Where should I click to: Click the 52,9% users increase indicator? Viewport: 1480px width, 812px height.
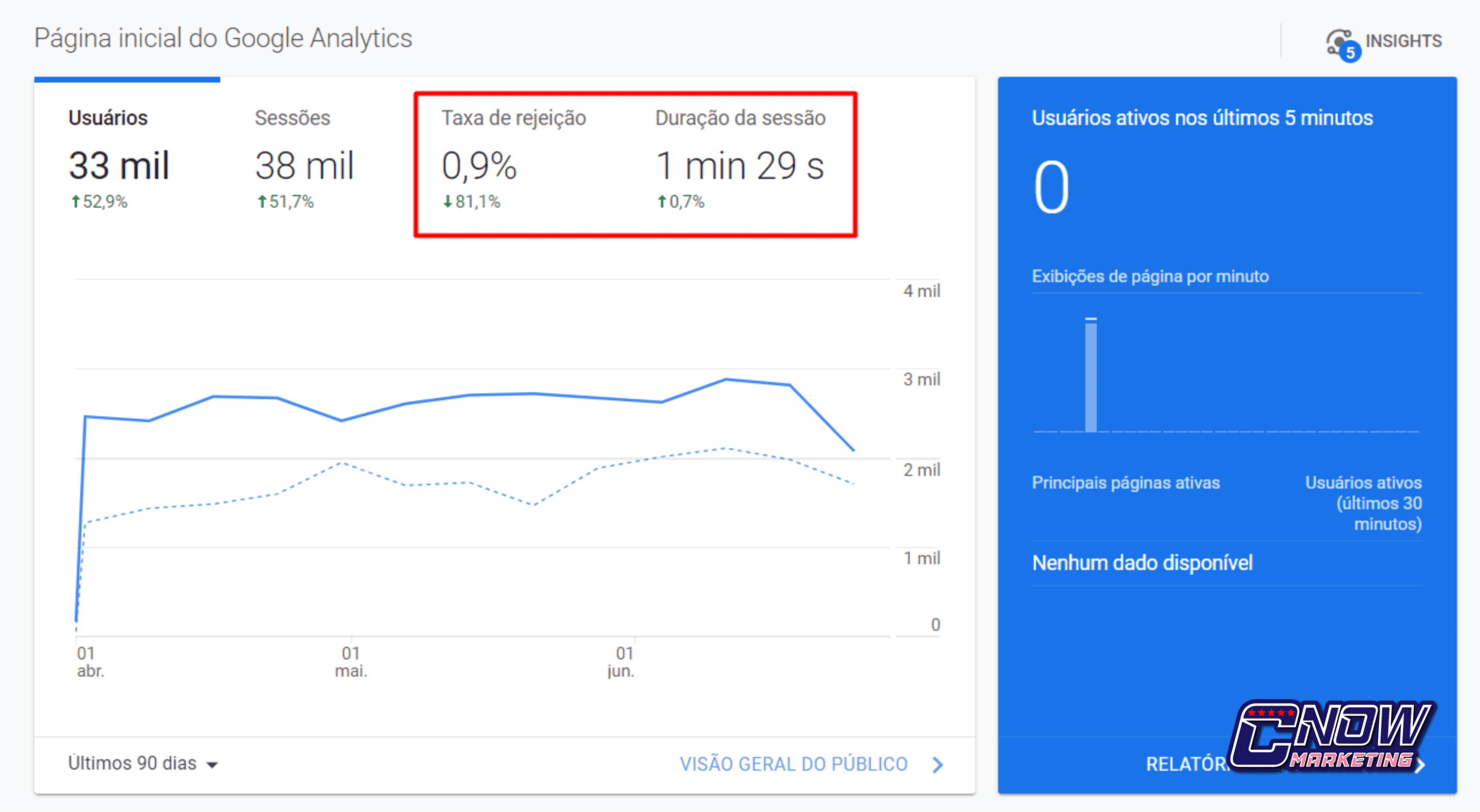pos(99,202)
